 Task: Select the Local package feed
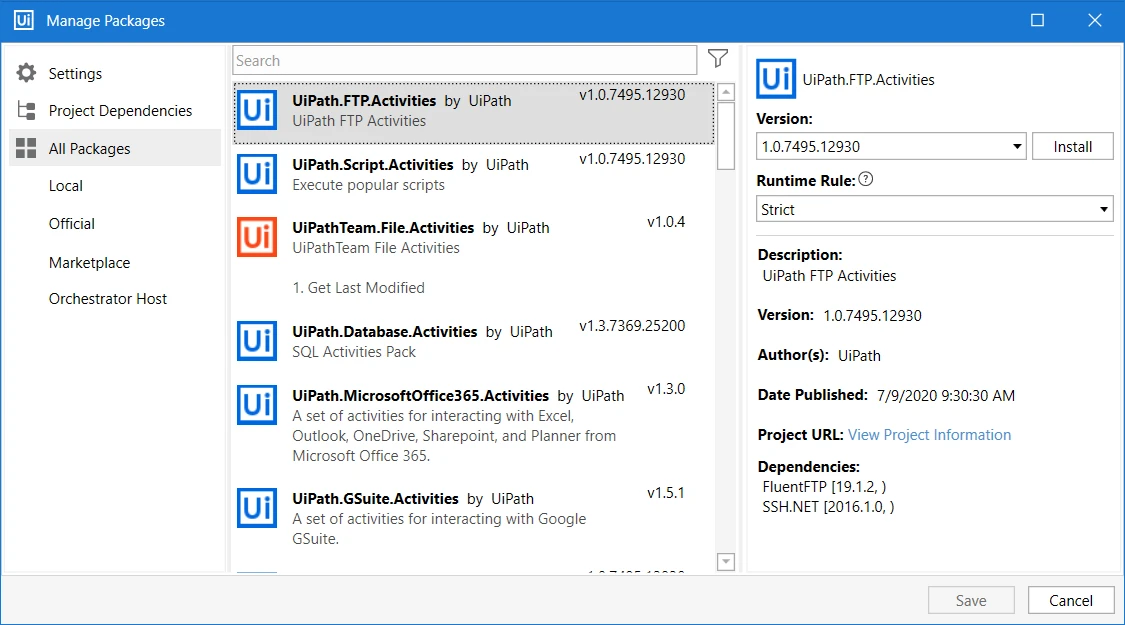point(65,186)
